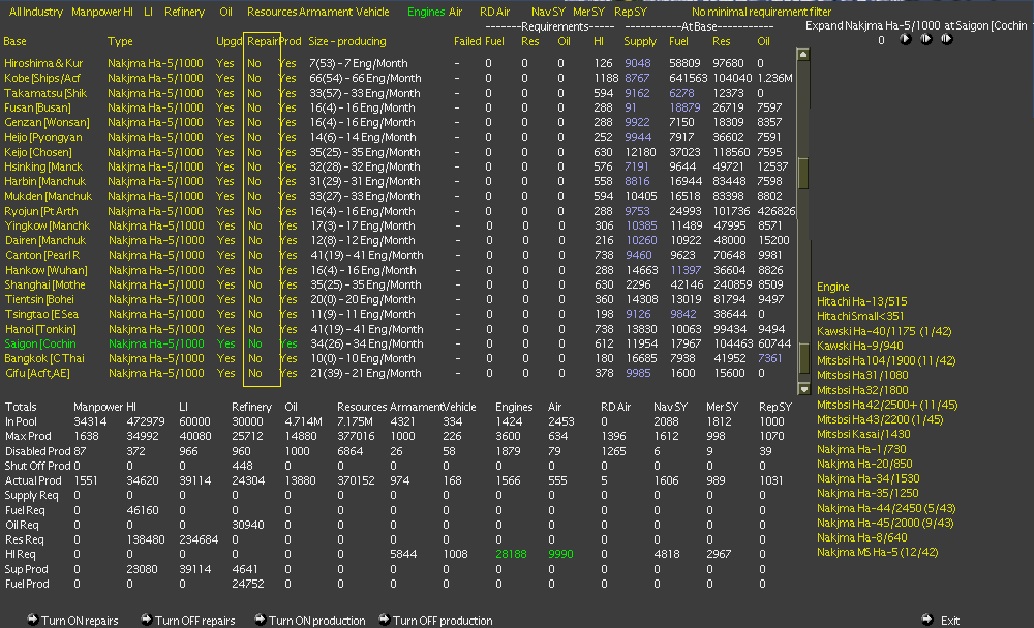Sort by the Supply column header
Screen dimensions: 1034x628
click(x=640, y=42)
